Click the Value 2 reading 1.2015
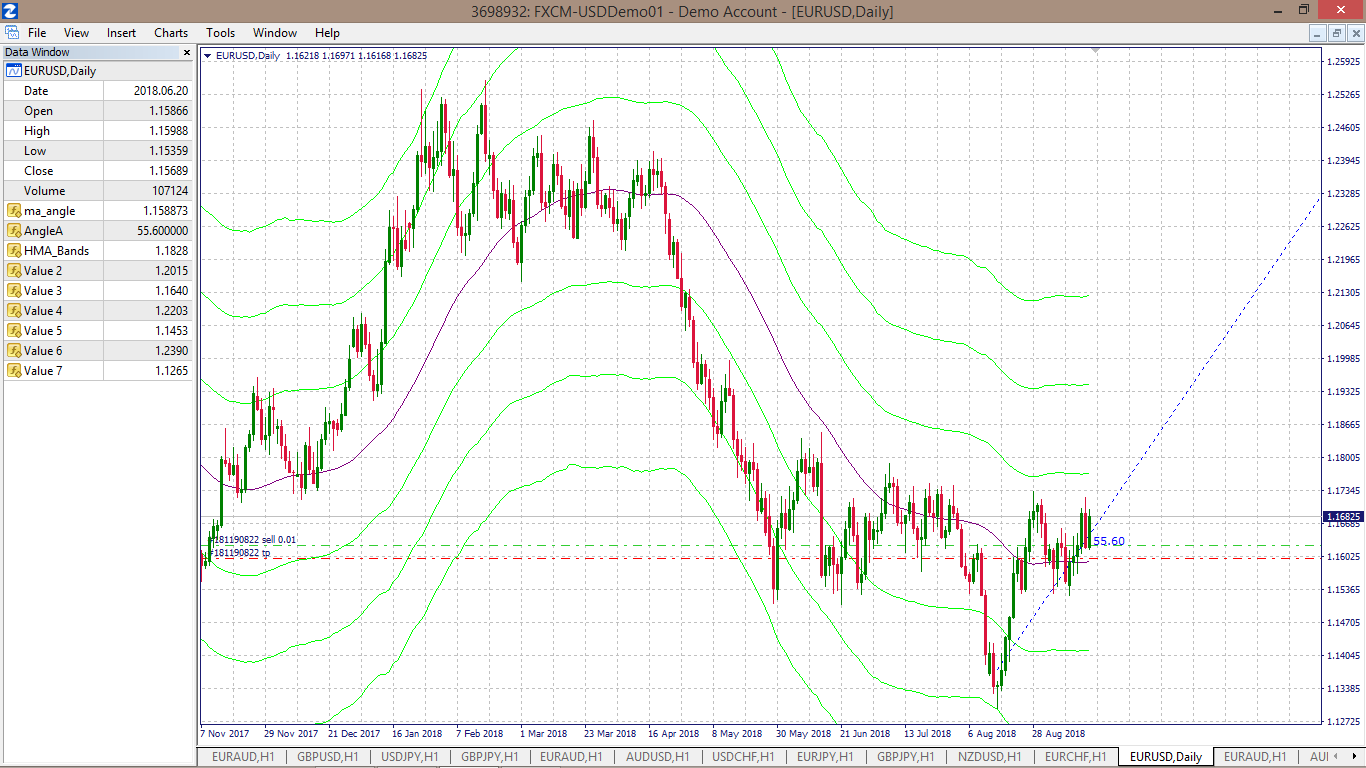 click(171, 271)
